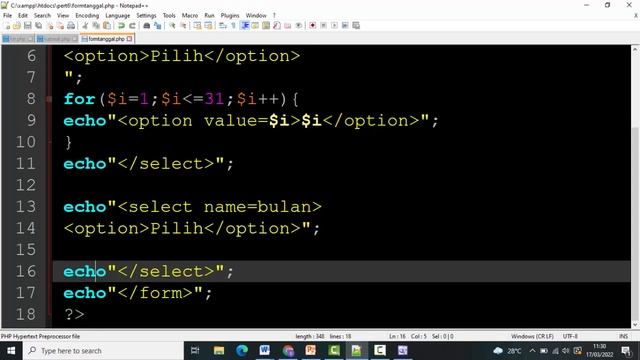Click the Paste toolbar icon
The width and height of the screenshot is (640, 360).
[107, 25]
